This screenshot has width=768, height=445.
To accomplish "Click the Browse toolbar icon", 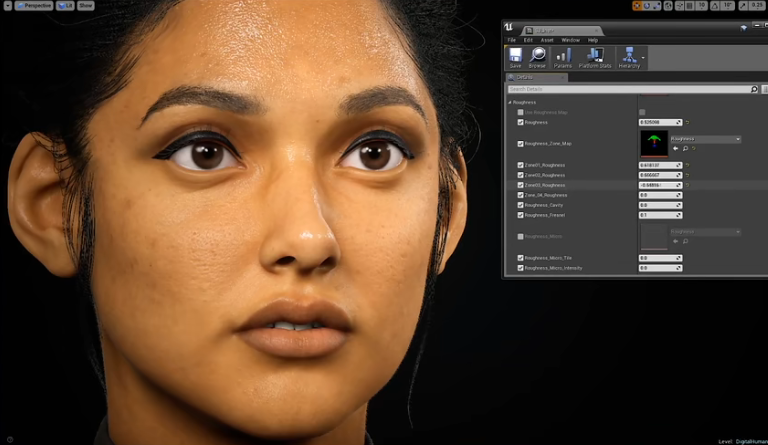I will coord(537,58).
